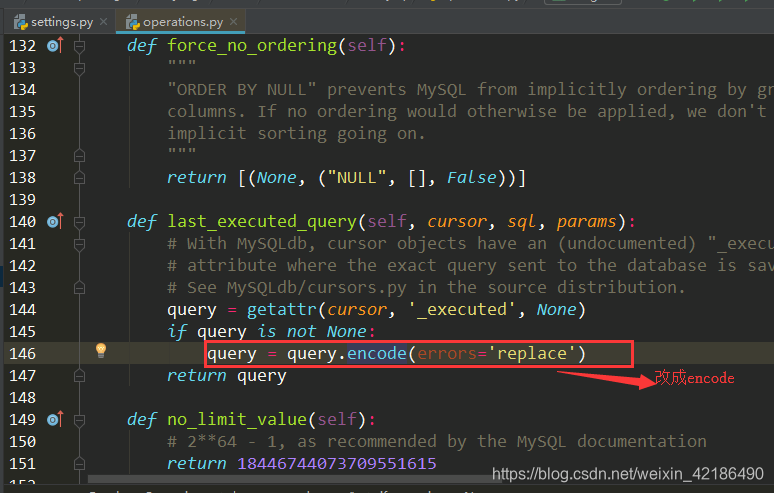This screenshot has height=493, width=774.
Task: Click the 'last_executed_query' function name
Action: click(262, 222)
